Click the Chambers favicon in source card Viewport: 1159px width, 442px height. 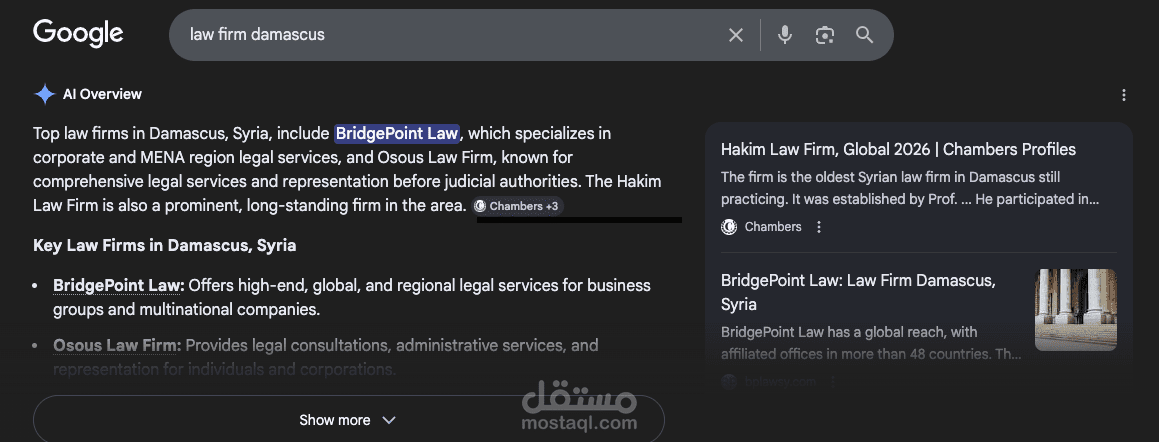pyautogui.click(x=729, y=227)
